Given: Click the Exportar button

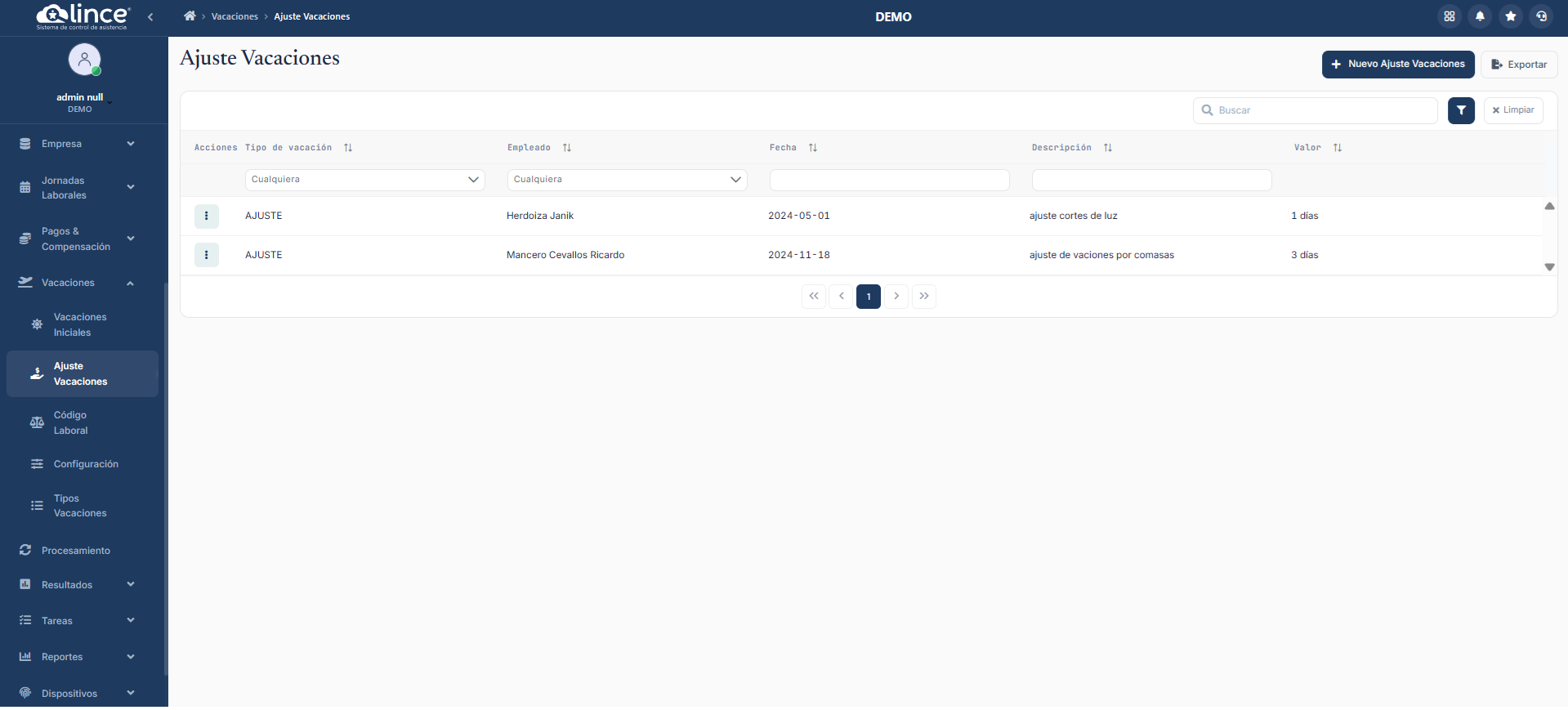Looking at the screenshot, I should (x=1519, y=65).
